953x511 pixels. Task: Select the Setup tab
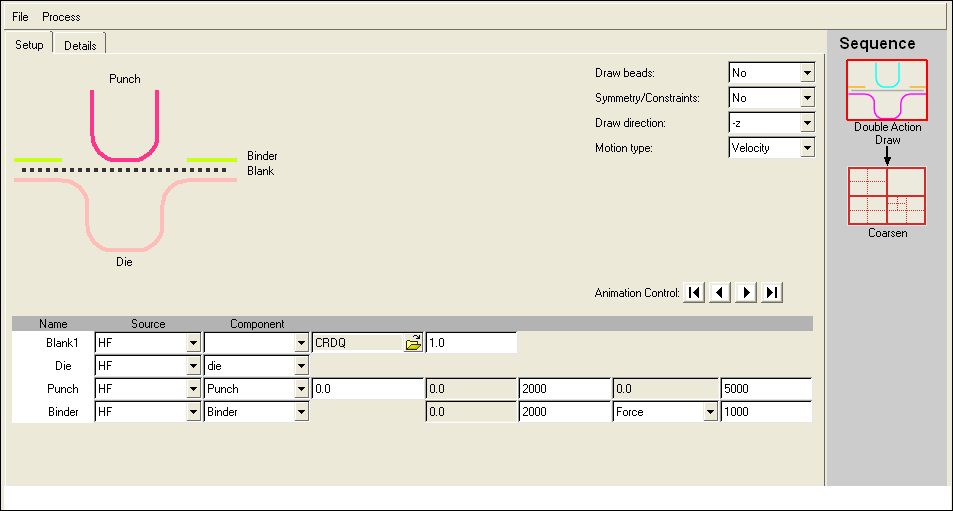pos(29,45)
